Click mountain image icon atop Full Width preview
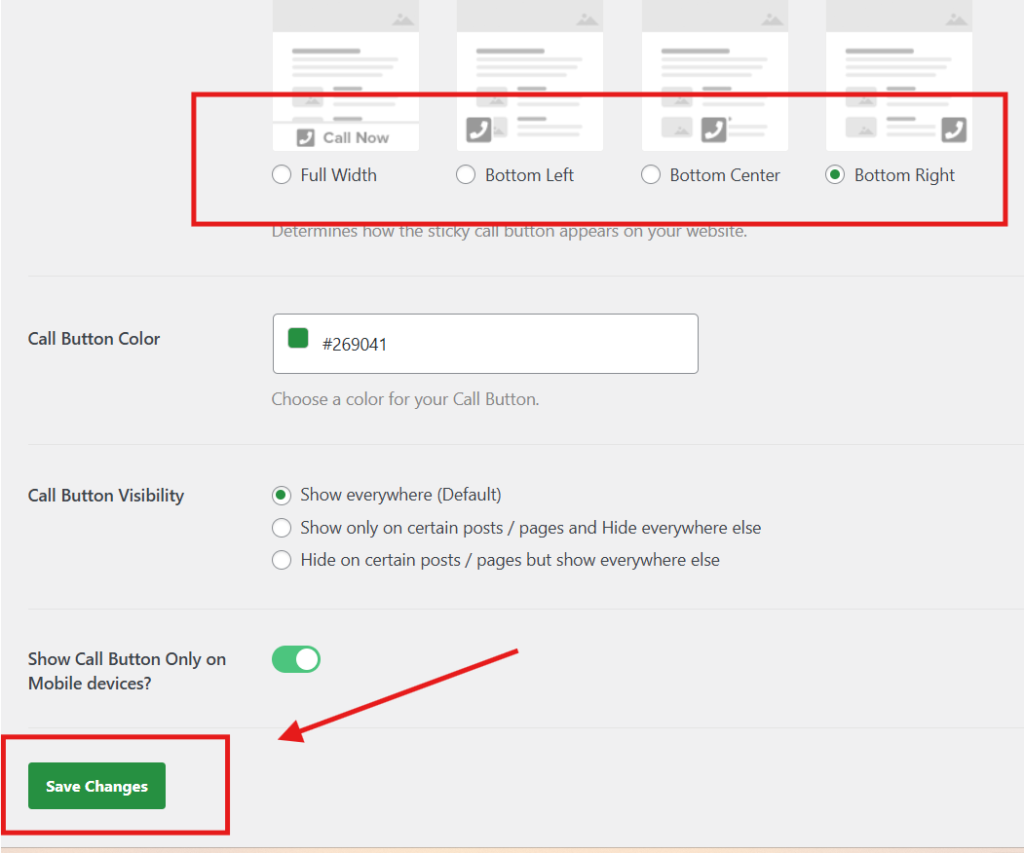This screenshot has width=1024, height=853. click(402, 18)
